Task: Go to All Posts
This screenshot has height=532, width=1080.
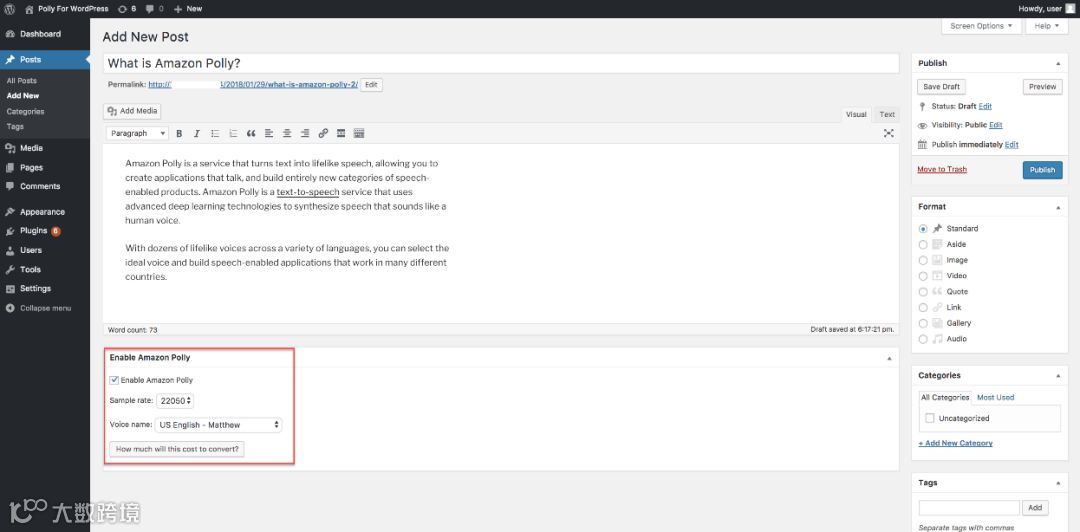Action: pyautogui.click(x=21, y=81)
